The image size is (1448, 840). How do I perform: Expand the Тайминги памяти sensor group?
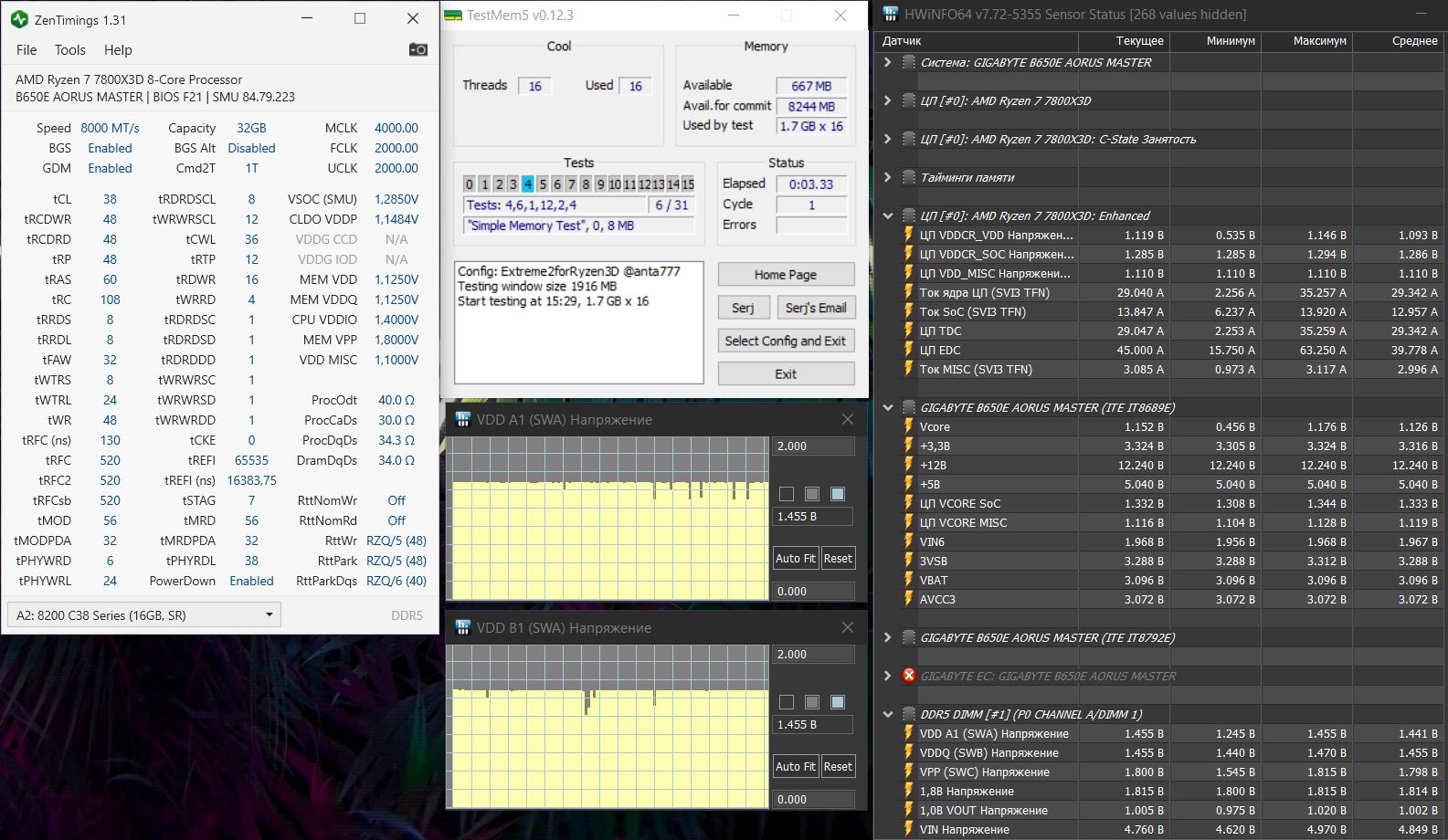887,177
